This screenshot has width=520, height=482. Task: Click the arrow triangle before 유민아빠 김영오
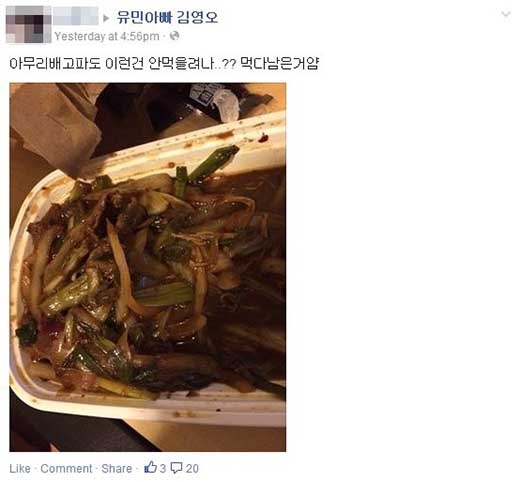[106, 18]
